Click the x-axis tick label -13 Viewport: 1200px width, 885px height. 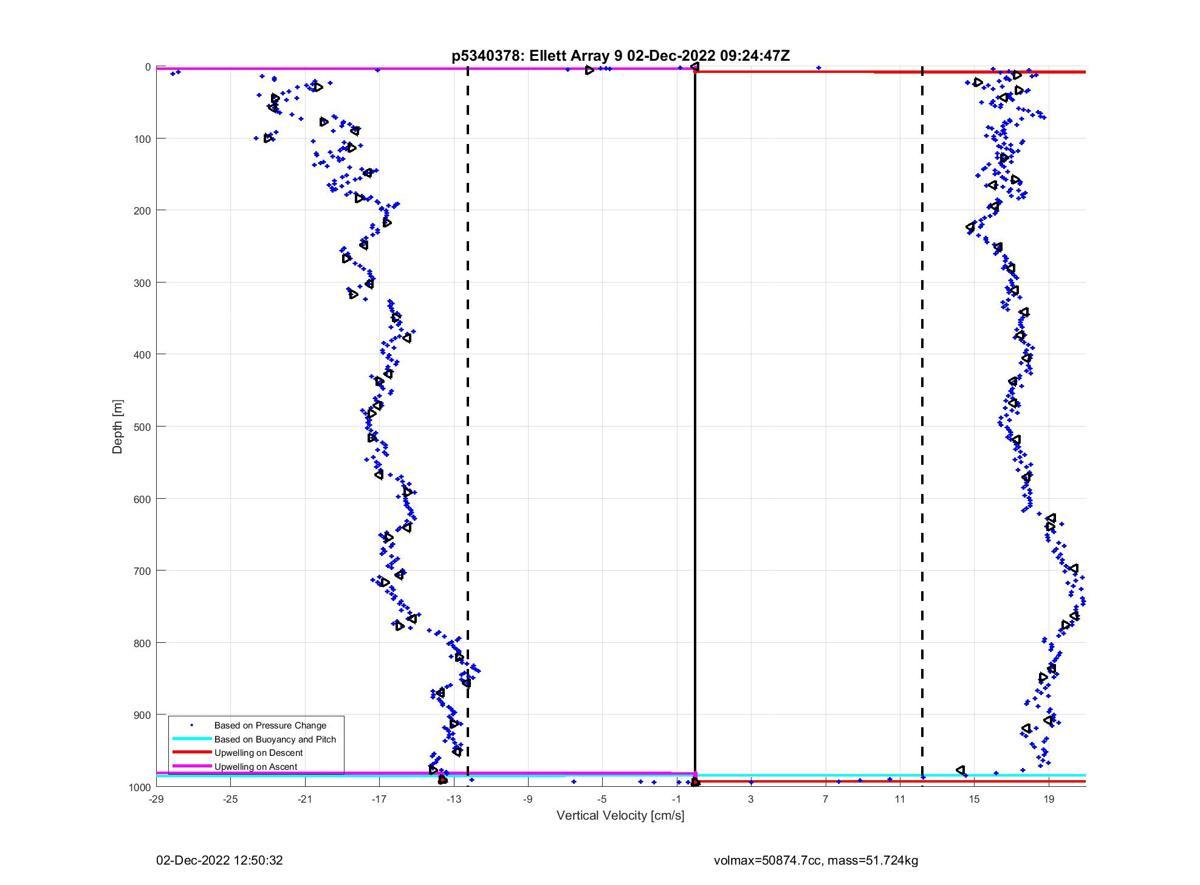[453, 799]
